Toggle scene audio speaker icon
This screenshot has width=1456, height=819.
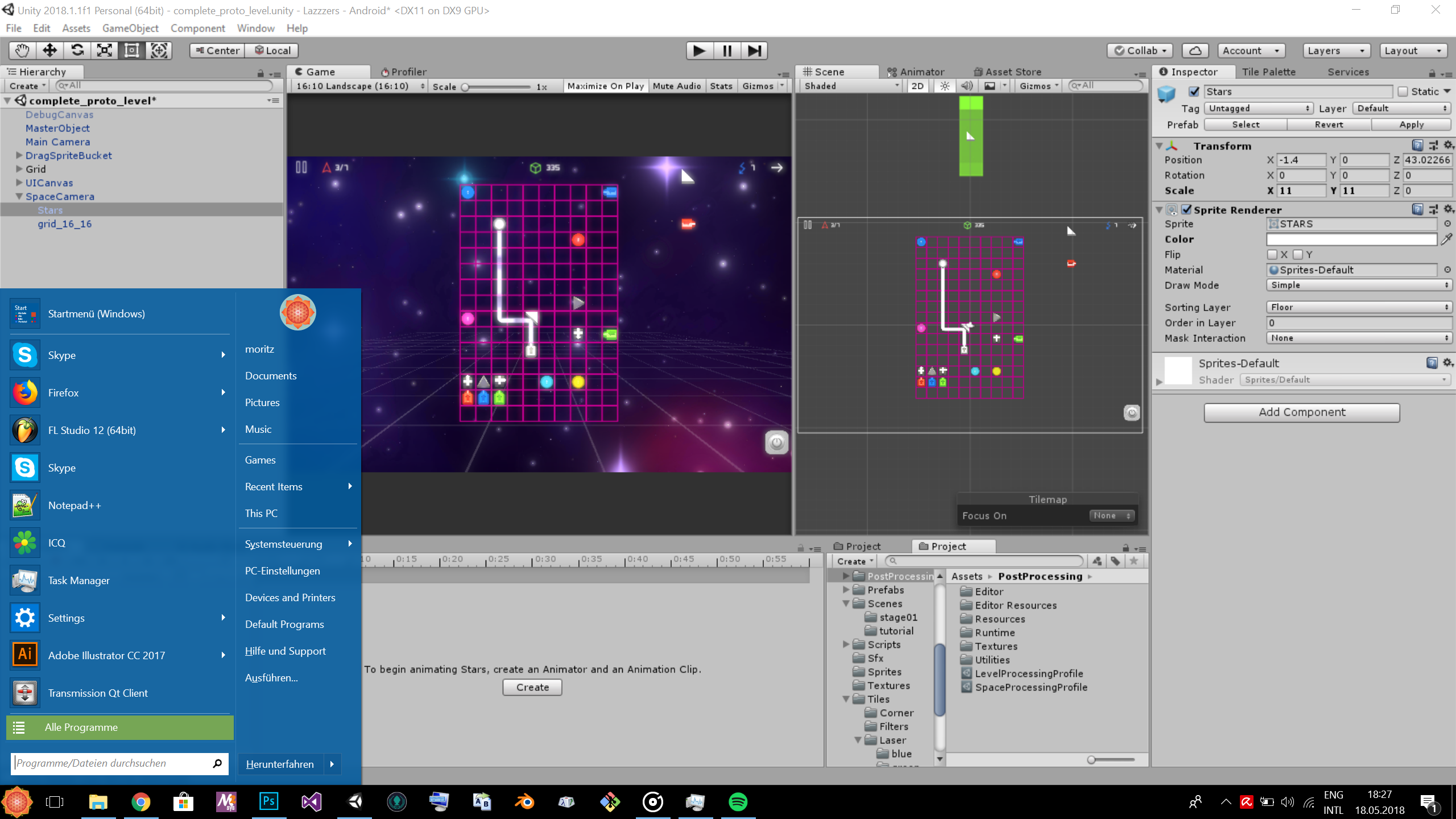pos(967,86)
